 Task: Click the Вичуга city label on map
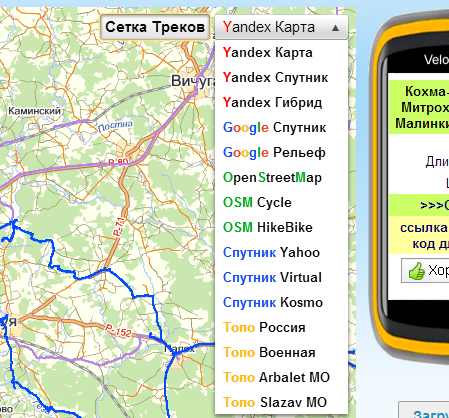coord(193,81)
